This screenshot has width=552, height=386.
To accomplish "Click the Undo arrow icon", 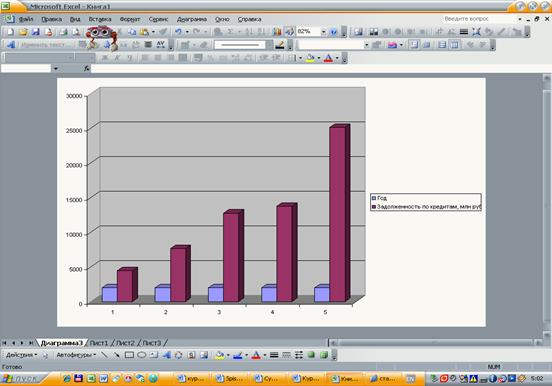I will click(178, 32).
